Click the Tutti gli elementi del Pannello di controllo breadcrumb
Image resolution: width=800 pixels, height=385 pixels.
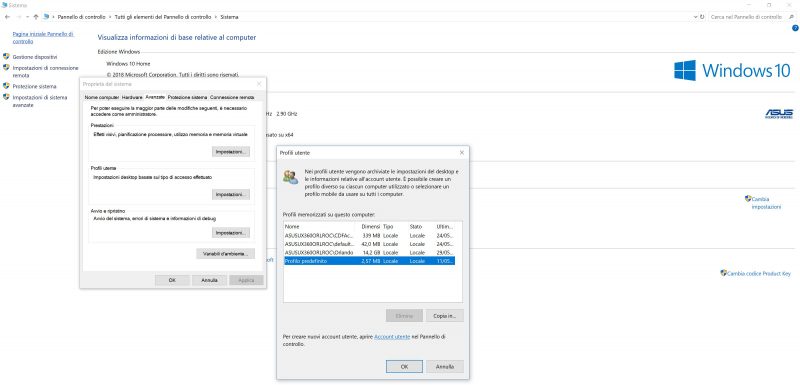pos(163,17)
